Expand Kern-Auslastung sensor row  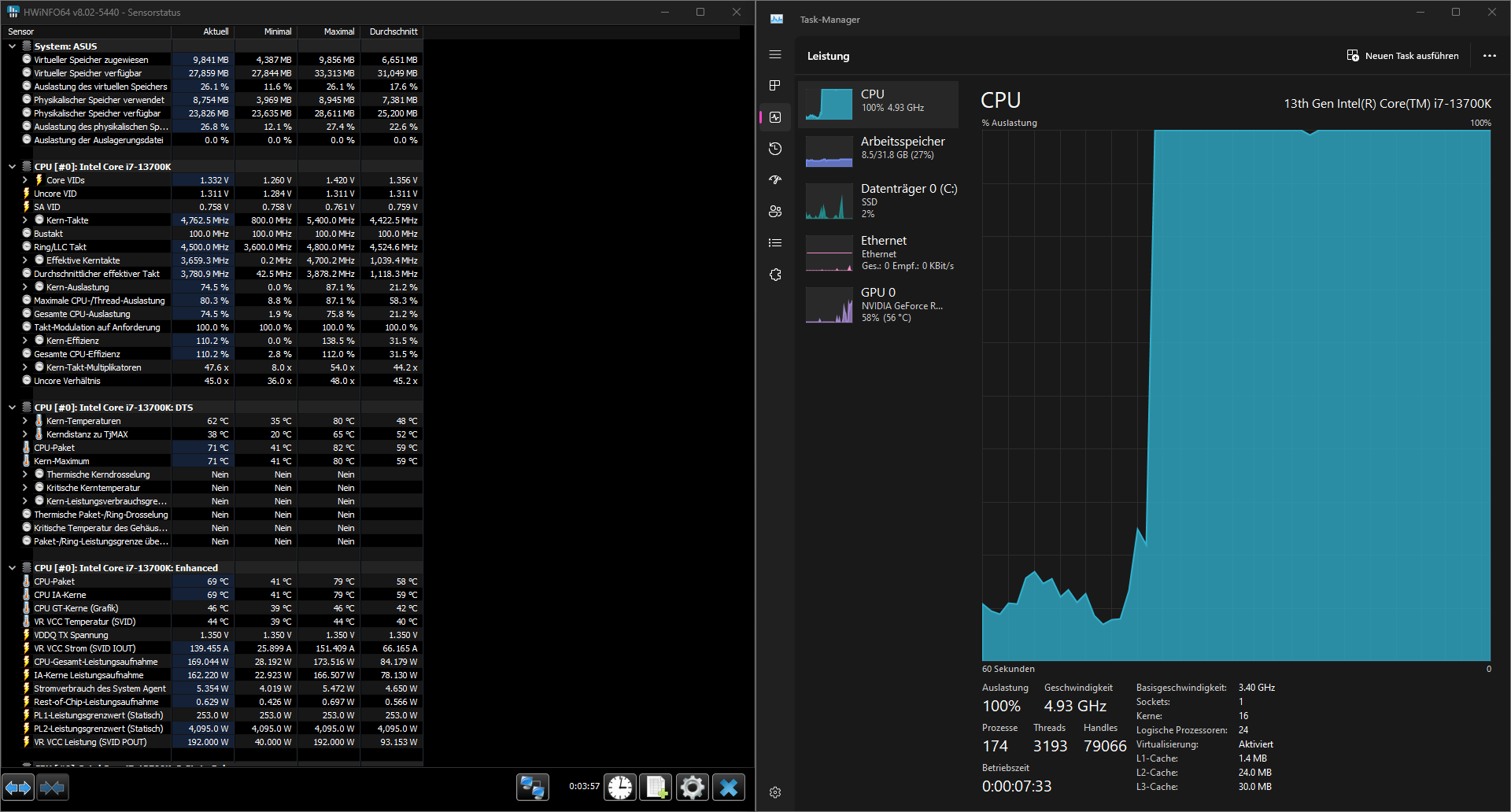24,287
